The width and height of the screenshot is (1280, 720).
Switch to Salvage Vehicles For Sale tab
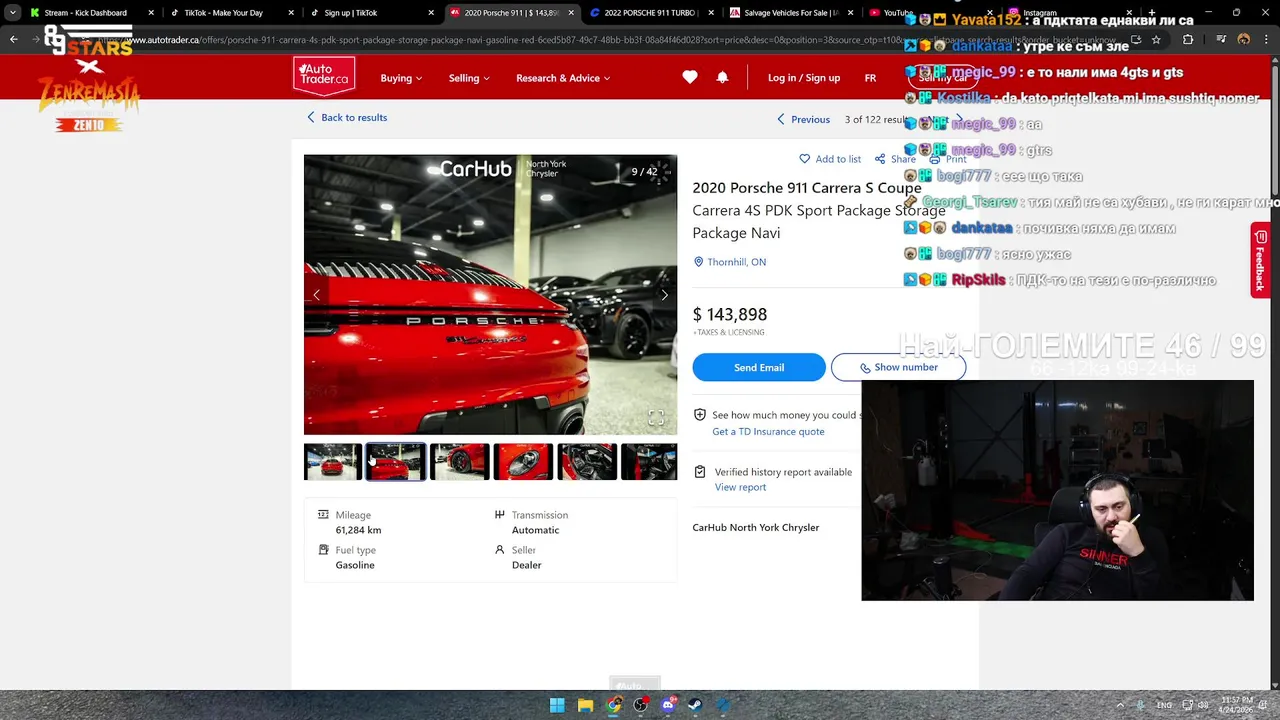pos(792,13)
